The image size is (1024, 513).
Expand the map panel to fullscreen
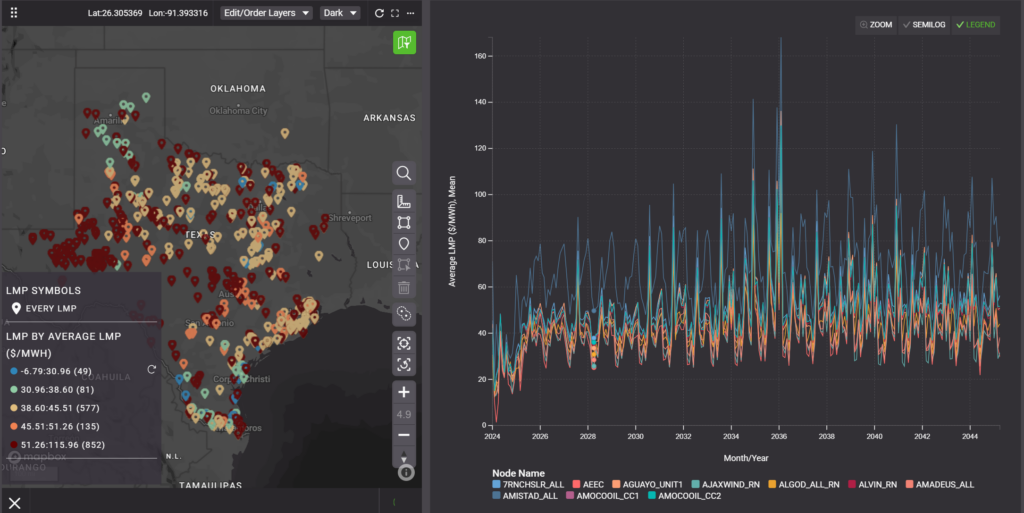pyautogui.click(x=395, y=13)
